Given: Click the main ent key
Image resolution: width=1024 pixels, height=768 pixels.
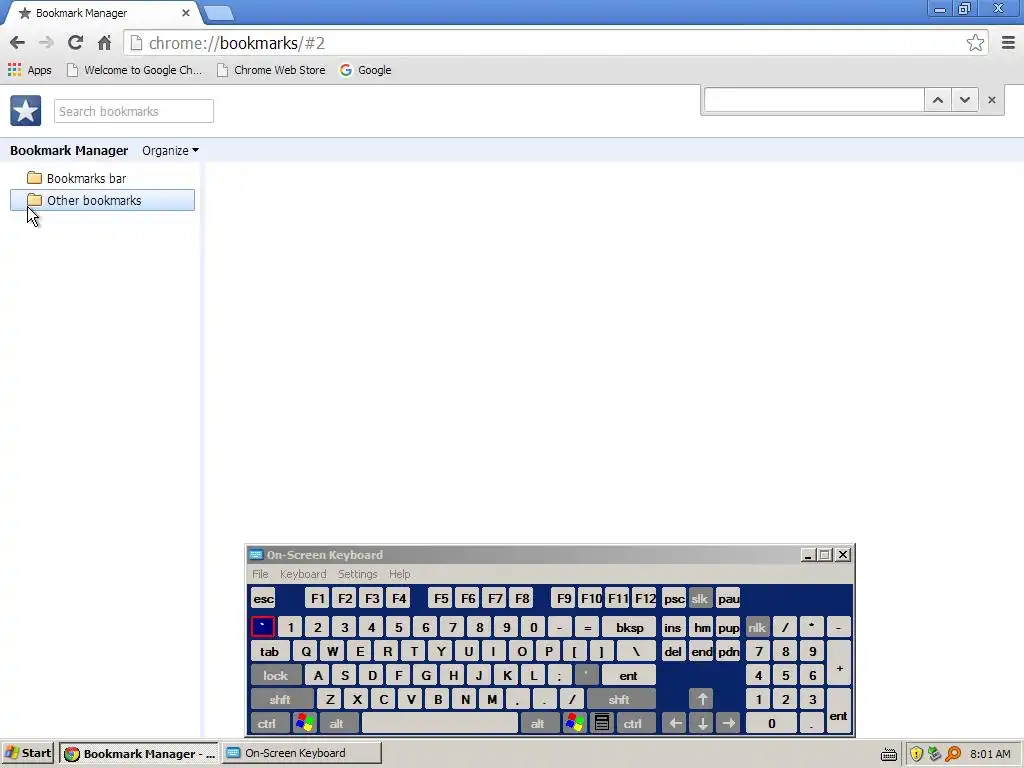Looking at the screenshot, I should coord(628,675).
